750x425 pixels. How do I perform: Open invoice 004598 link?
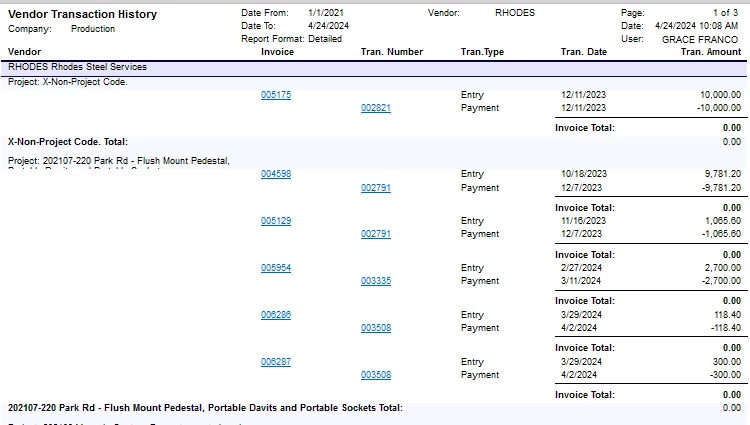click(276, 174)
